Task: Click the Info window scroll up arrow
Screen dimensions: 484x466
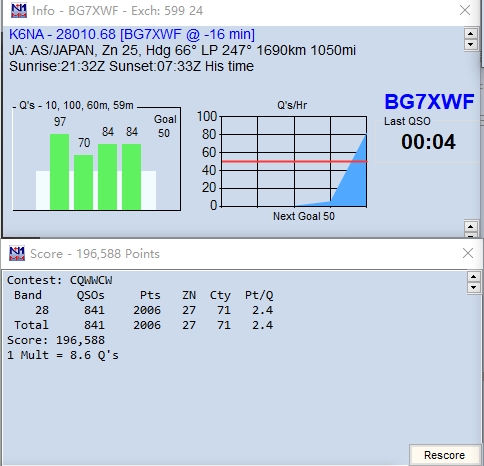Action: [471, 34]
